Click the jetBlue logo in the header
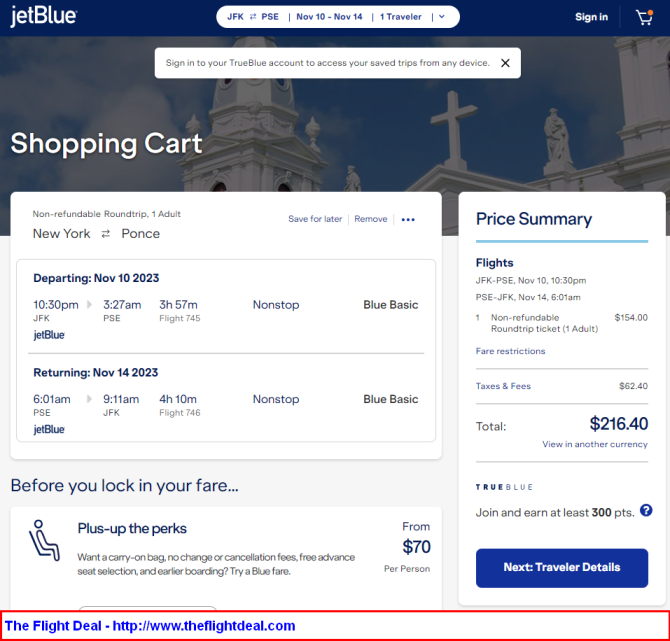The height and width of the screenshot is (641, 670). 44,16
